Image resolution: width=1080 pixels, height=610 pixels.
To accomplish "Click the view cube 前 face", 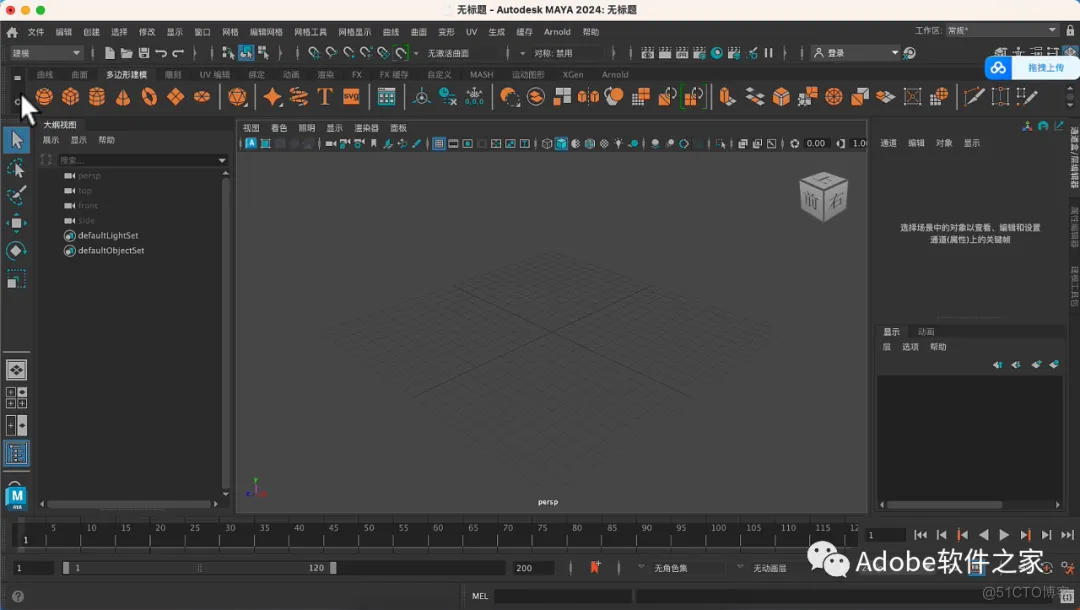I will pos(812,201).
